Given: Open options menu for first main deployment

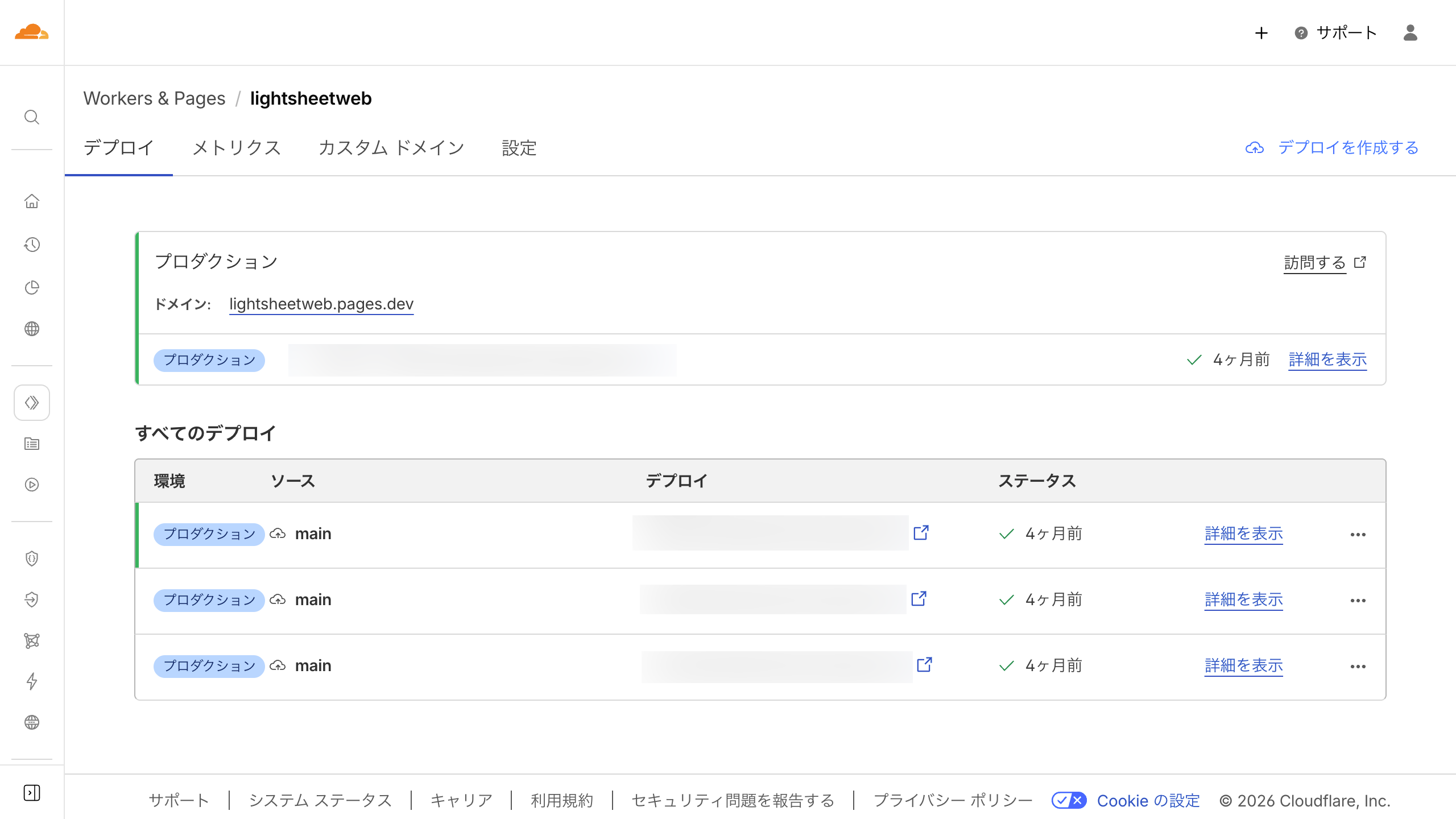Looking at the screenshot, I should pos(1359,533).
